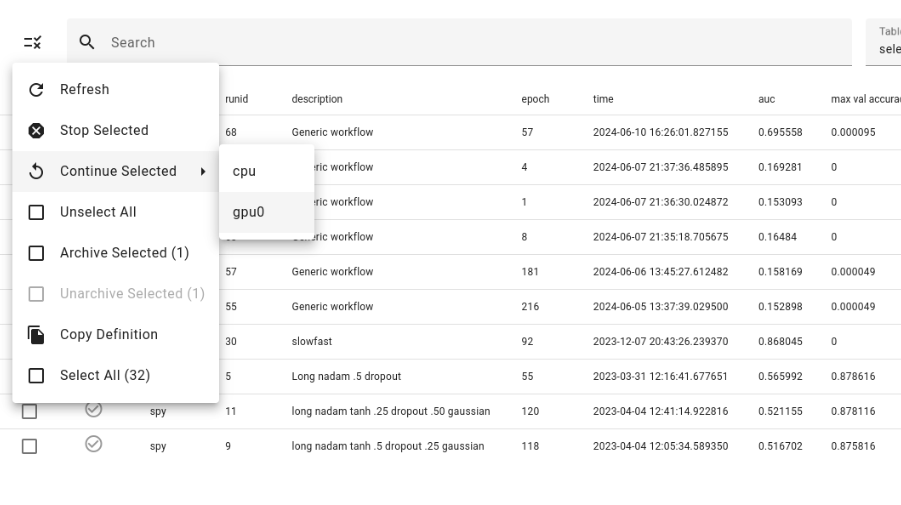
Task: Click the Refresh circular arrow icon
Action: click(x=36, y=90)
